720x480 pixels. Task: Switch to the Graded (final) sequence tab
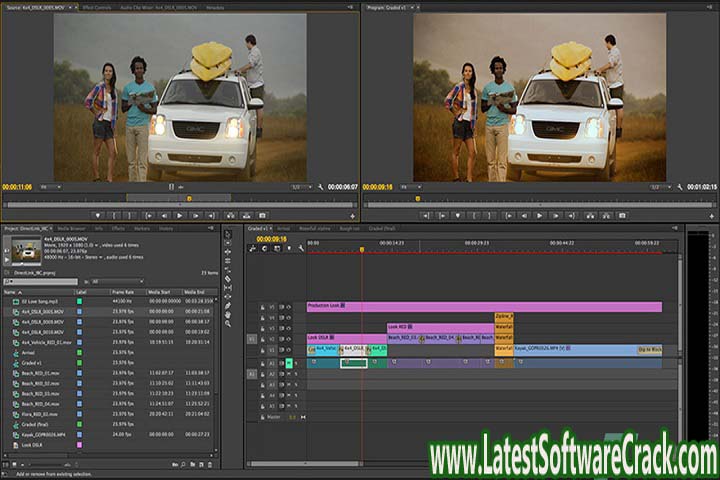tap(382, 228)
